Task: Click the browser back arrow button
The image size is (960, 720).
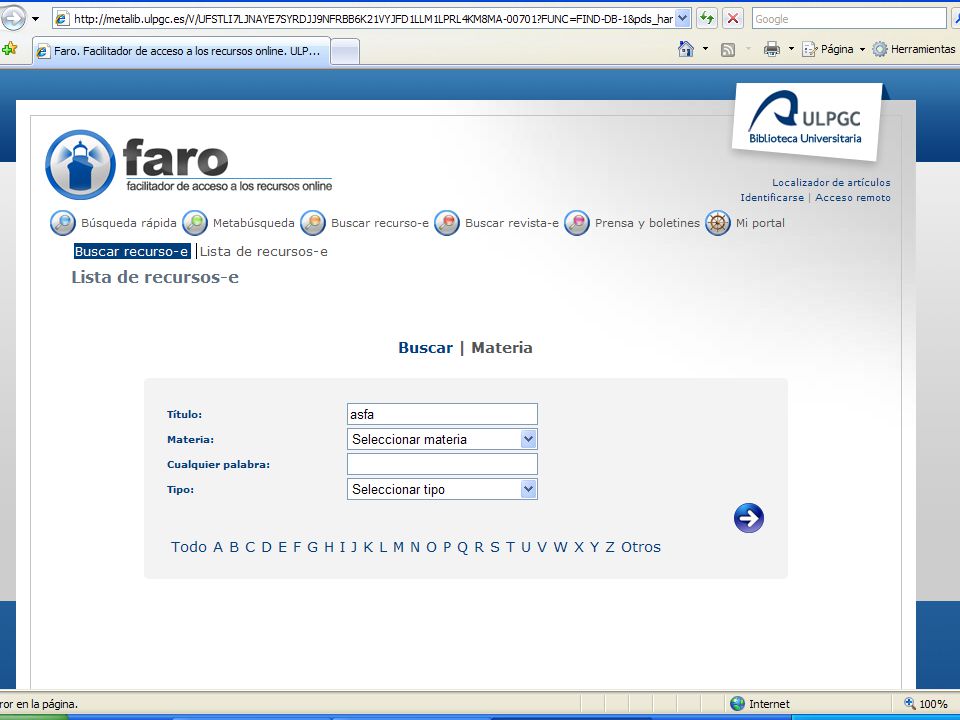Action: click(x=12, y=18)
